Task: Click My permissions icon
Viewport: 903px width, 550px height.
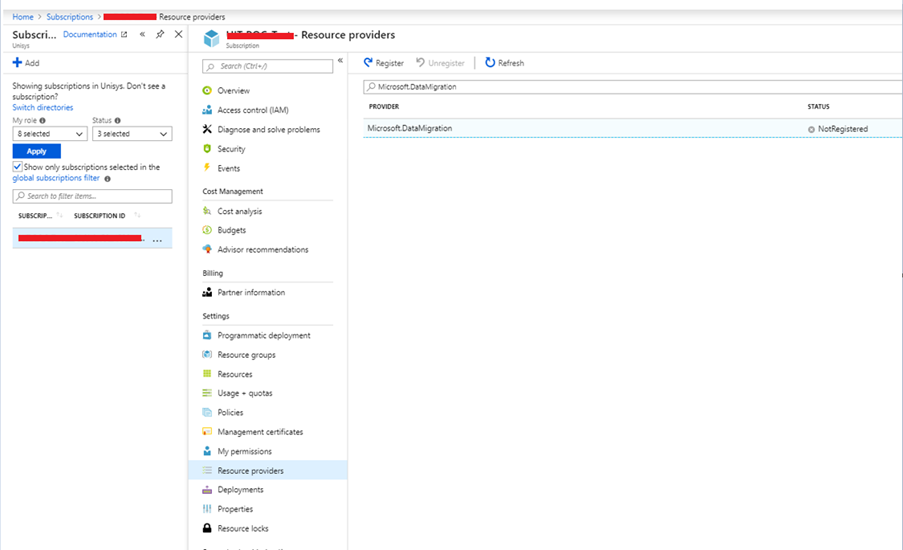Action: click(207, 451)
